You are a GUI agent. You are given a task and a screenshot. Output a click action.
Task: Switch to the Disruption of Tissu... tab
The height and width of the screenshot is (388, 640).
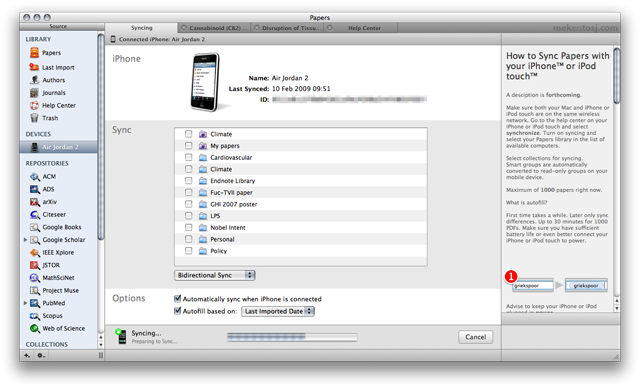click(287, 28)
